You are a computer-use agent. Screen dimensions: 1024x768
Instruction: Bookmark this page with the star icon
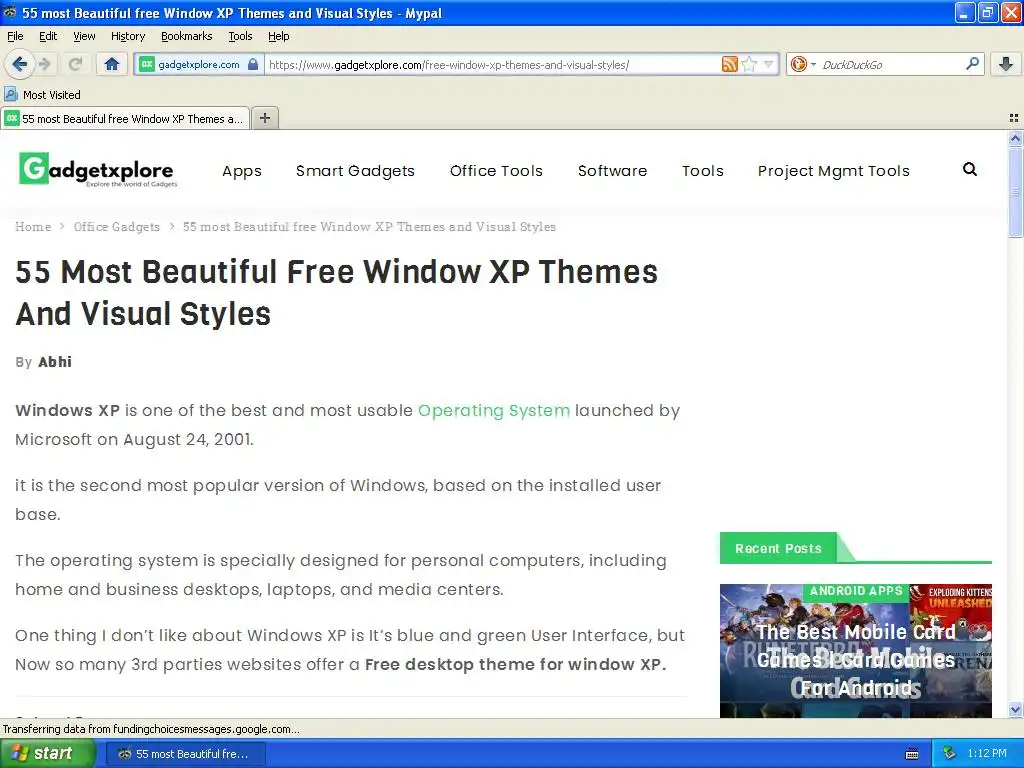749,64
